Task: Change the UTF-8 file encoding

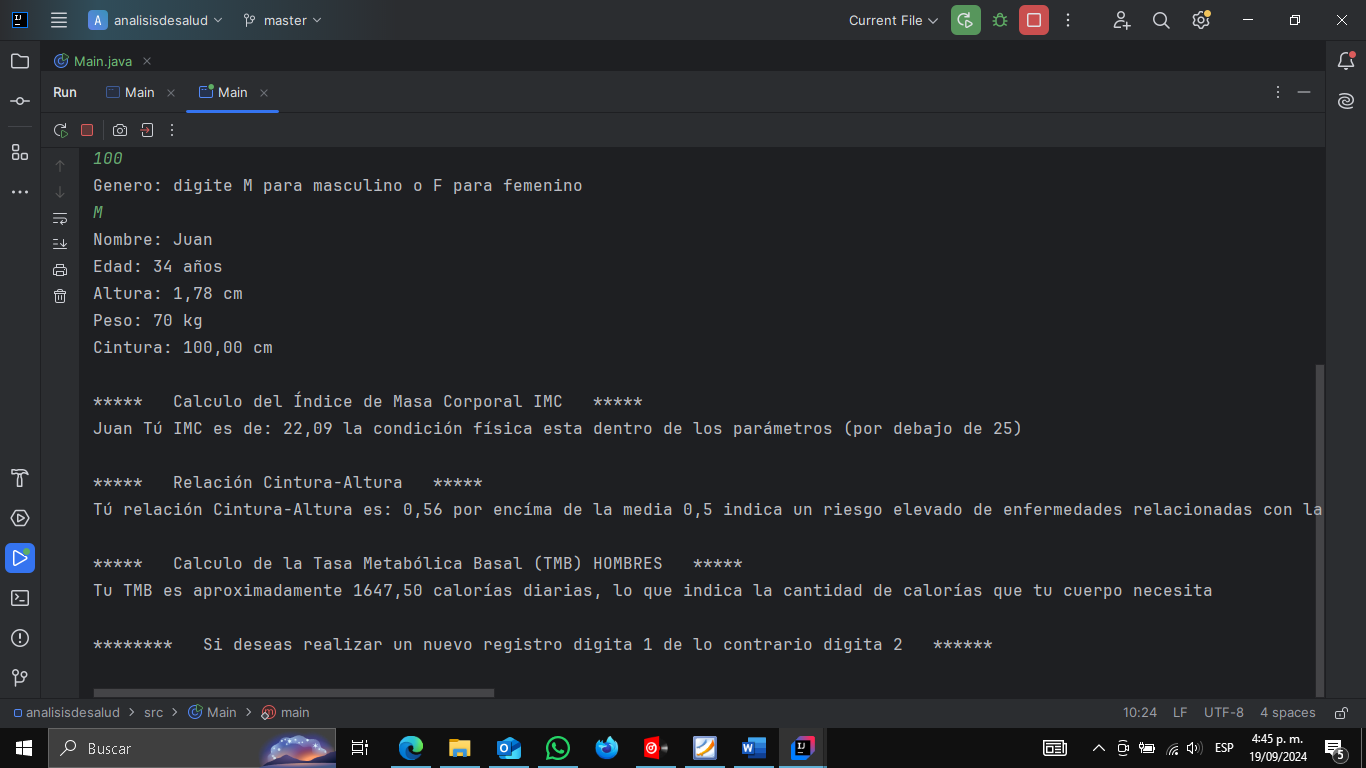Action: (1224, 713)
